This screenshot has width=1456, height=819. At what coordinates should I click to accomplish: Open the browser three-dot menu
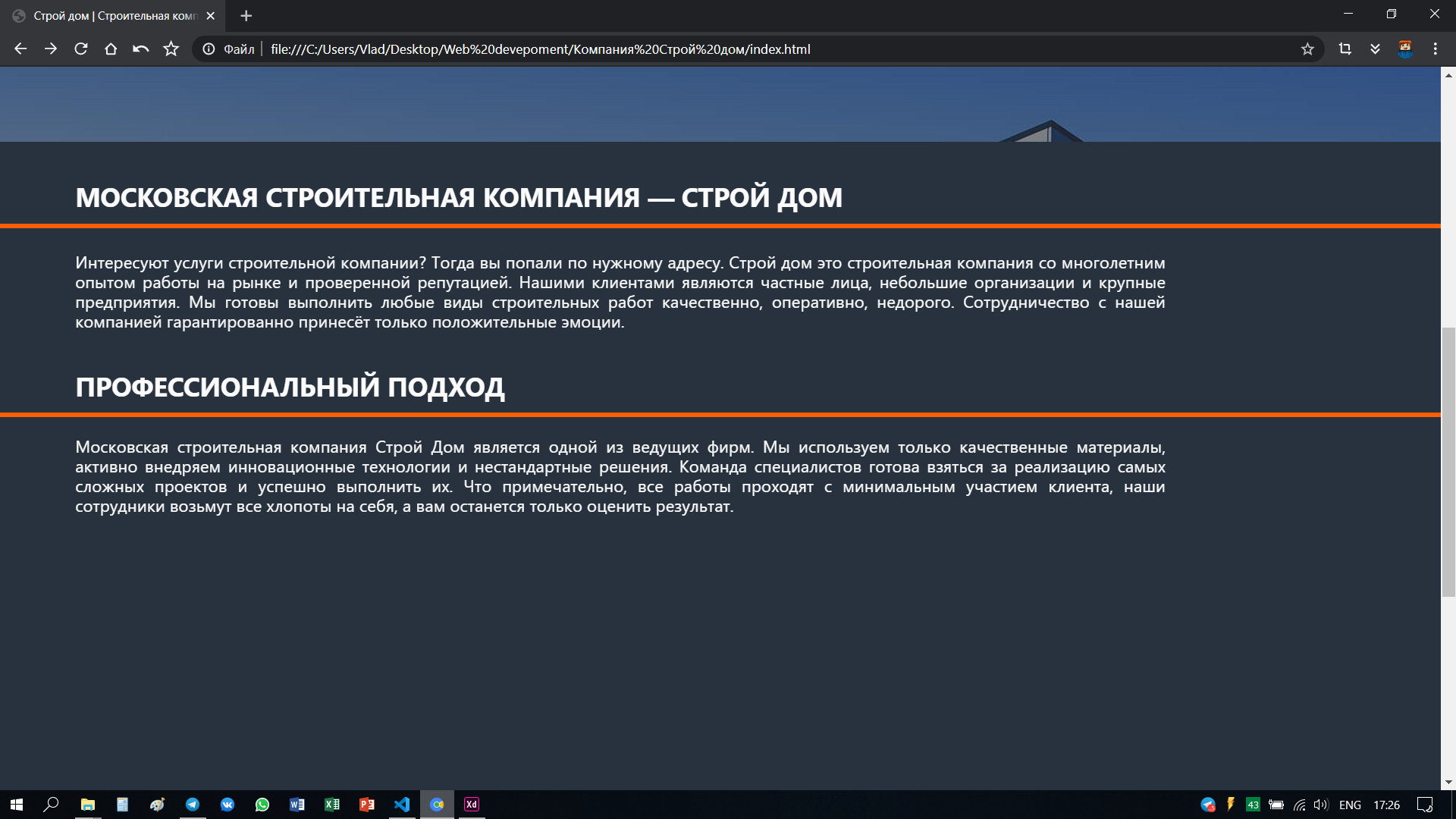point(1436,49)
